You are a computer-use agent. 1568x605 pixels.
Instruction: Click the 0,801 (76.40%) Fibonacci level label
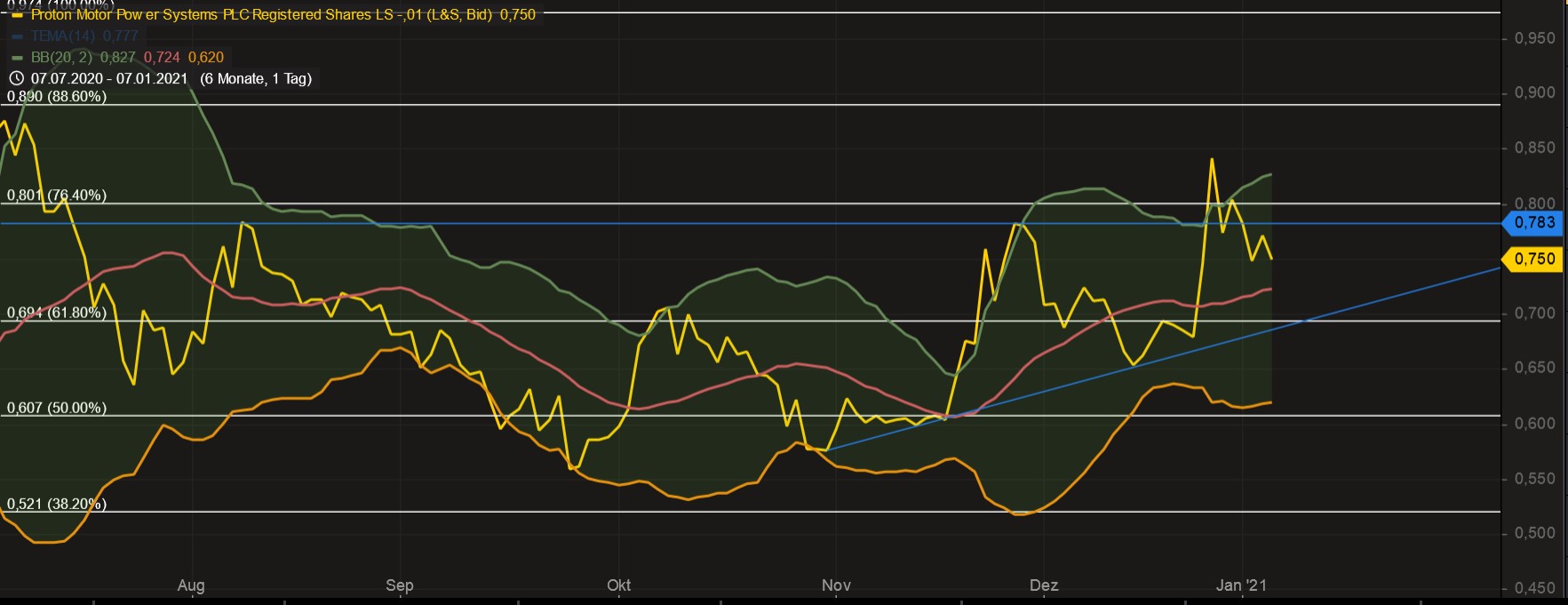tap(57, 195)
